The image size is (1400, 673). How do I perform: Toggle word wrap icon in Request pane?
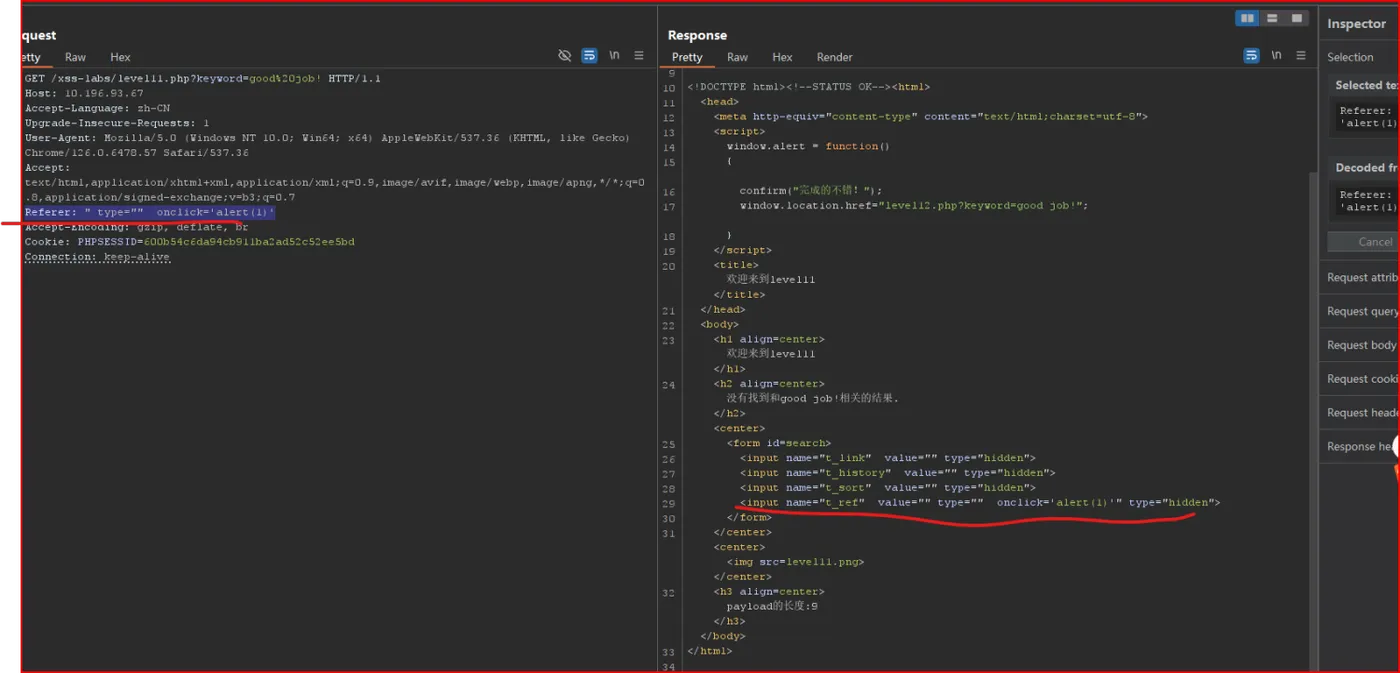pos(590,56)
